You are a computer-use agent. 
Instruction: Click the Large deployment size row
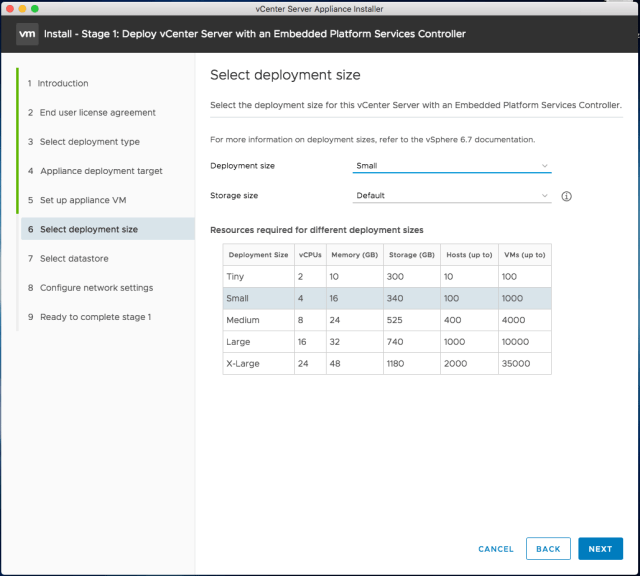click(386, 342)
